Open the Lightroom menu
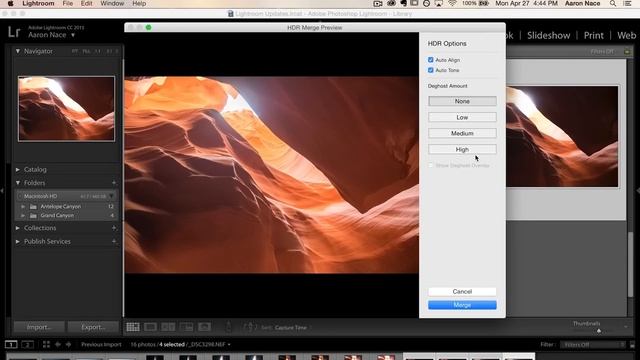The width and height of the screenshot is (640, 360). 38,4
